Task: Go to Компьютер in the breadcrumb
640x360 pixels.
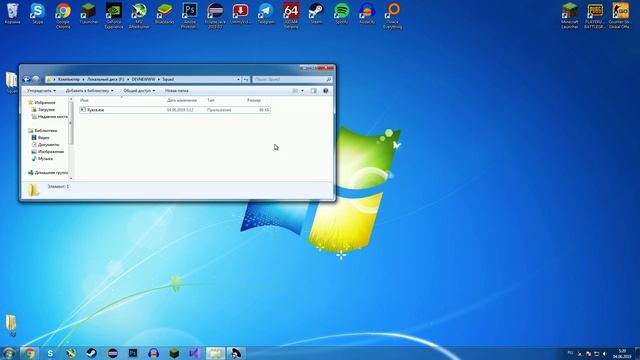Action: coord(69,80)
